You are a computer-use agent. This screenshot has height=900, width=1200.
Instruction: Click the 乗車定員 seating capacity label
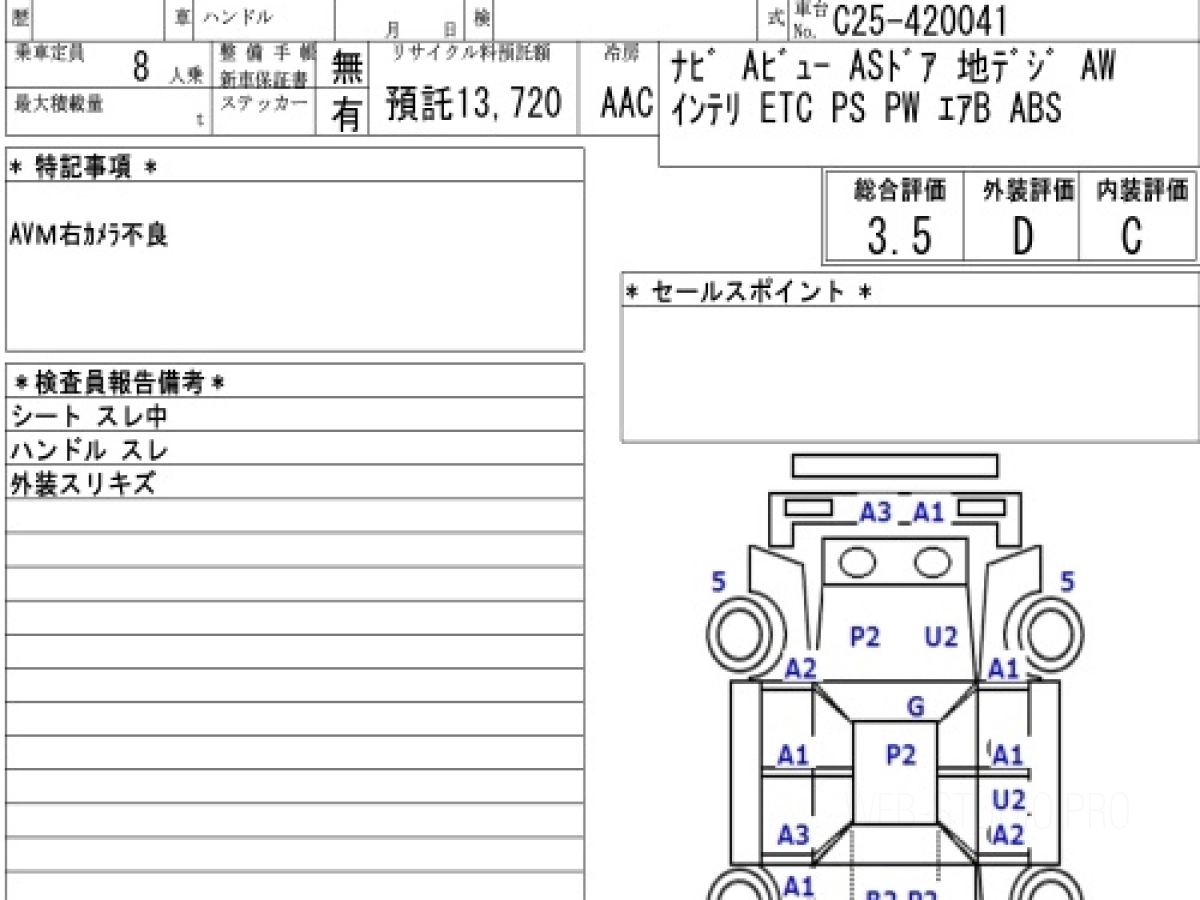coord(50,54)
